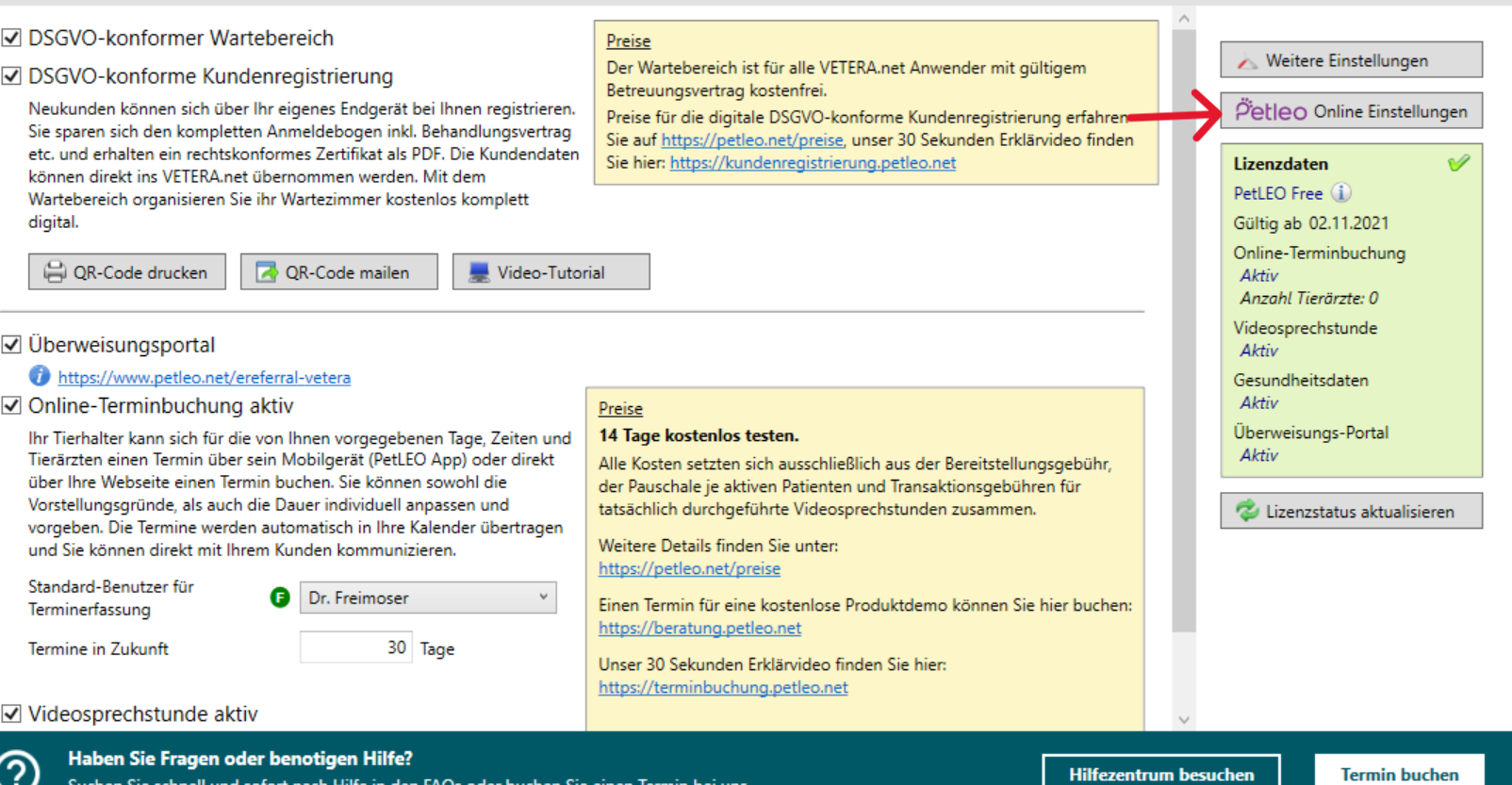
Task: Click the info icon beside the ereferral link
Action: pos(40,375)
